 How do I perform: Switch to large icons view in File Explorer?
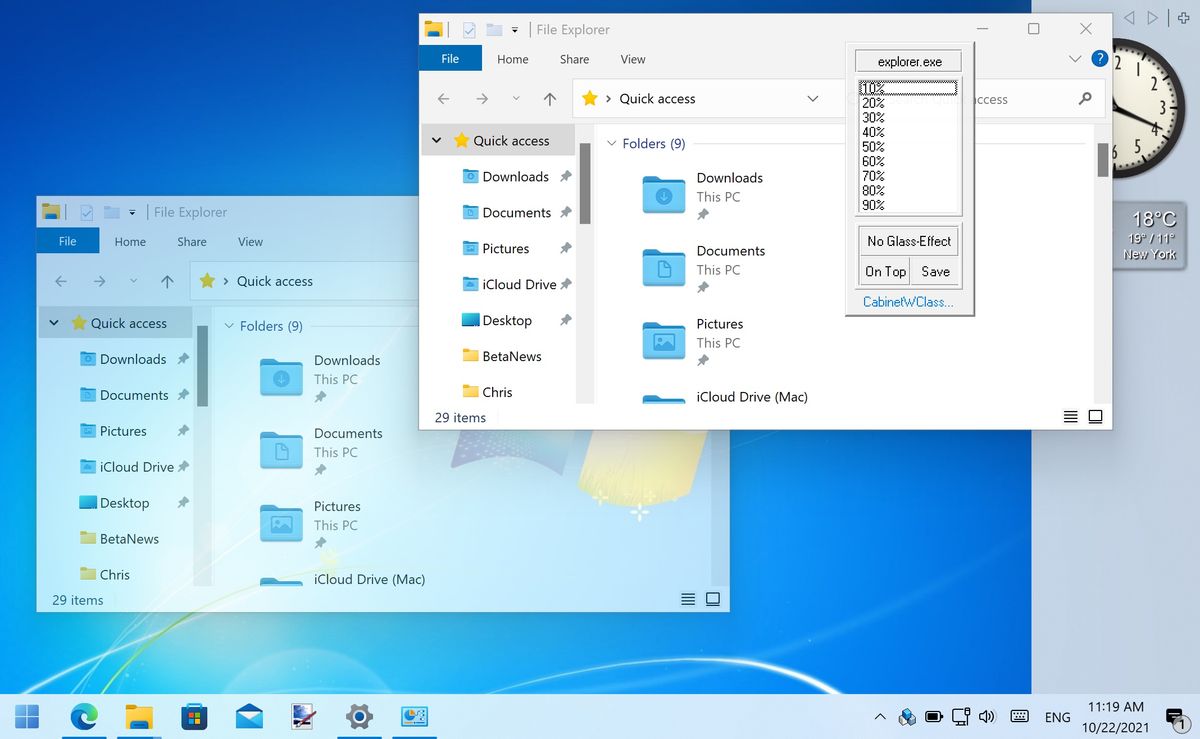[1095, 417]
